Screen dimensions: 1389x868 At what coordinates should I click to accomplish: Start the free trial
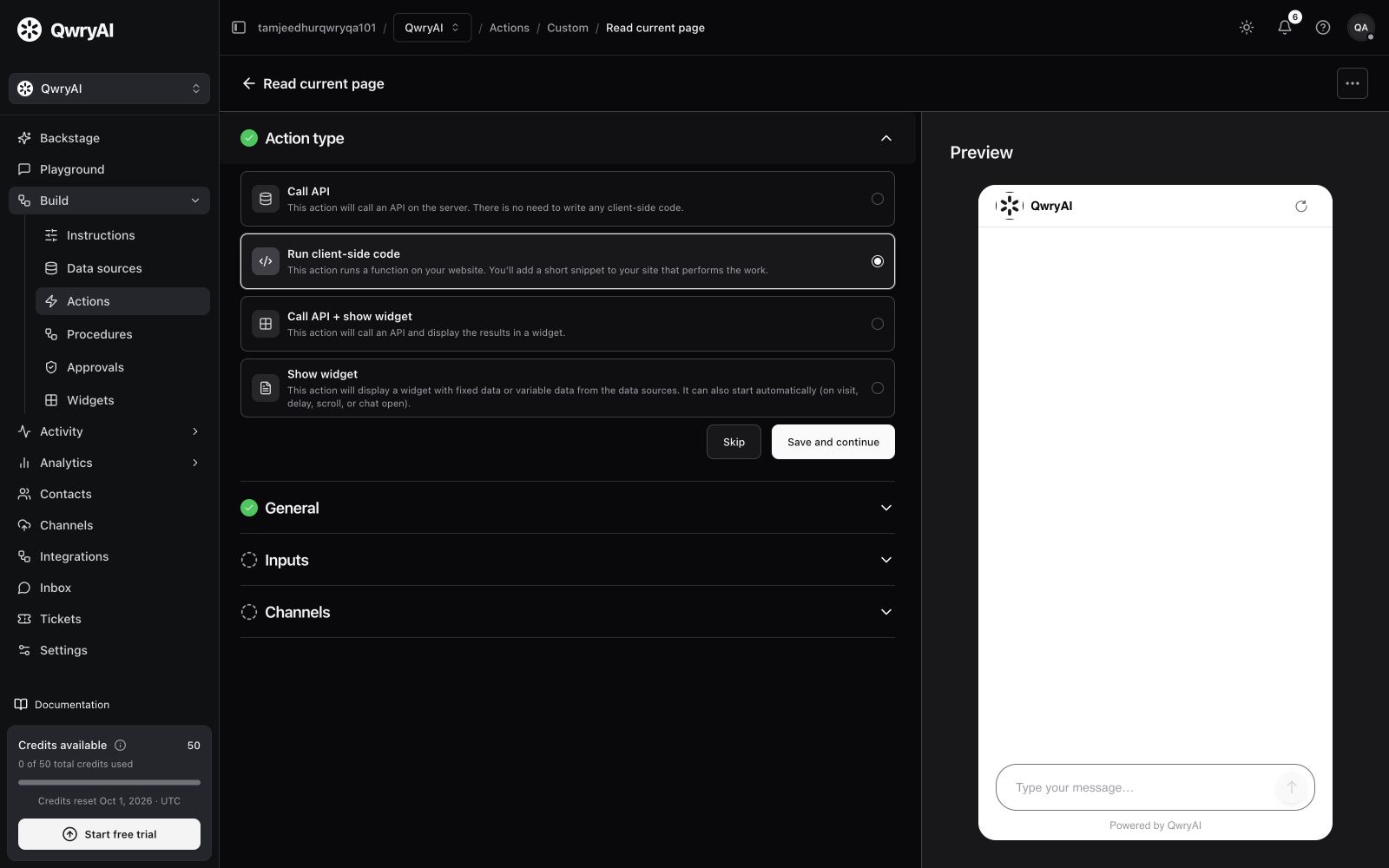[109, 834]
